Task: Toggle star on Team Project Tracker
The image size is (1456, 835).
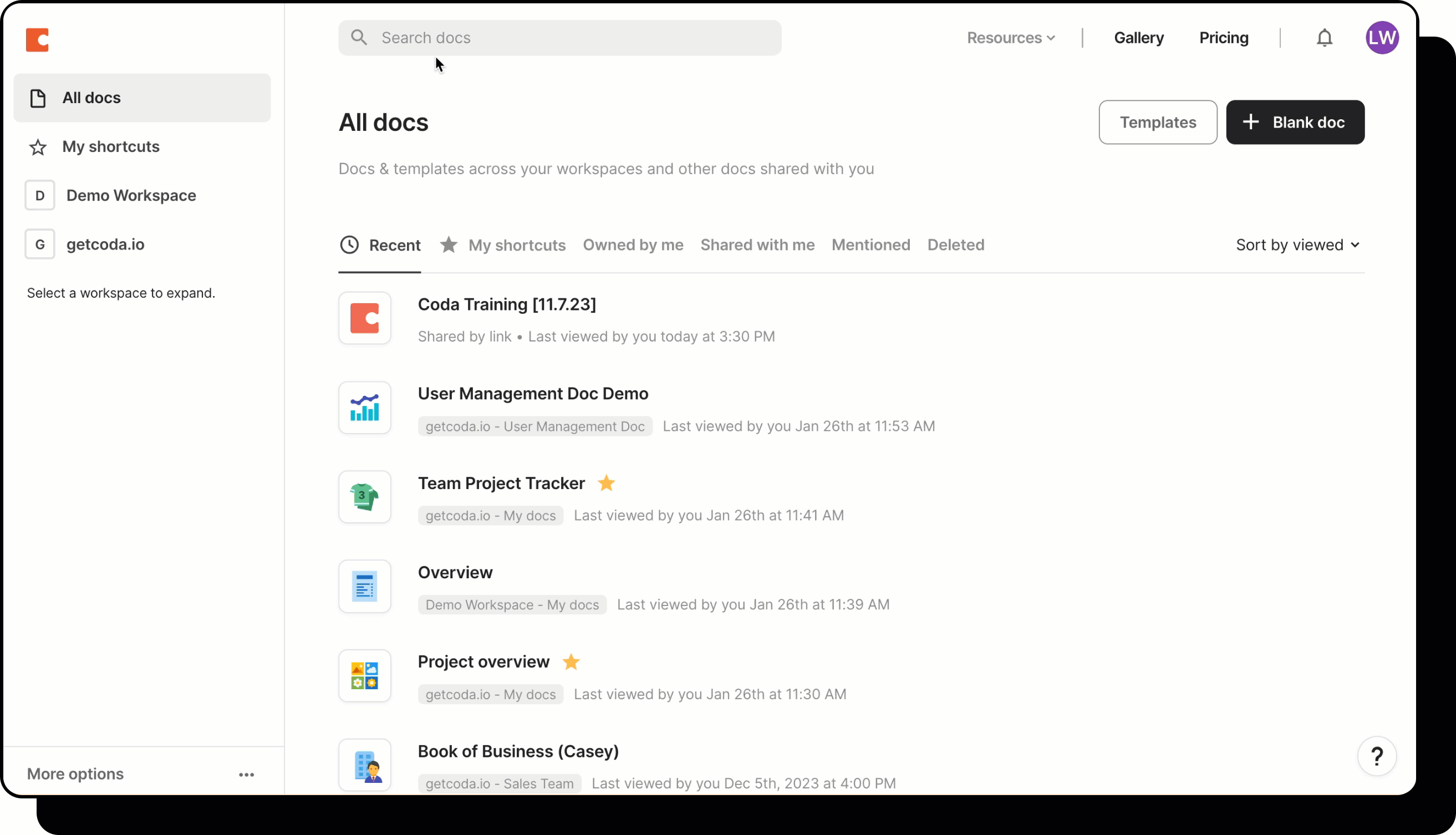Action: tap(606, 483)
